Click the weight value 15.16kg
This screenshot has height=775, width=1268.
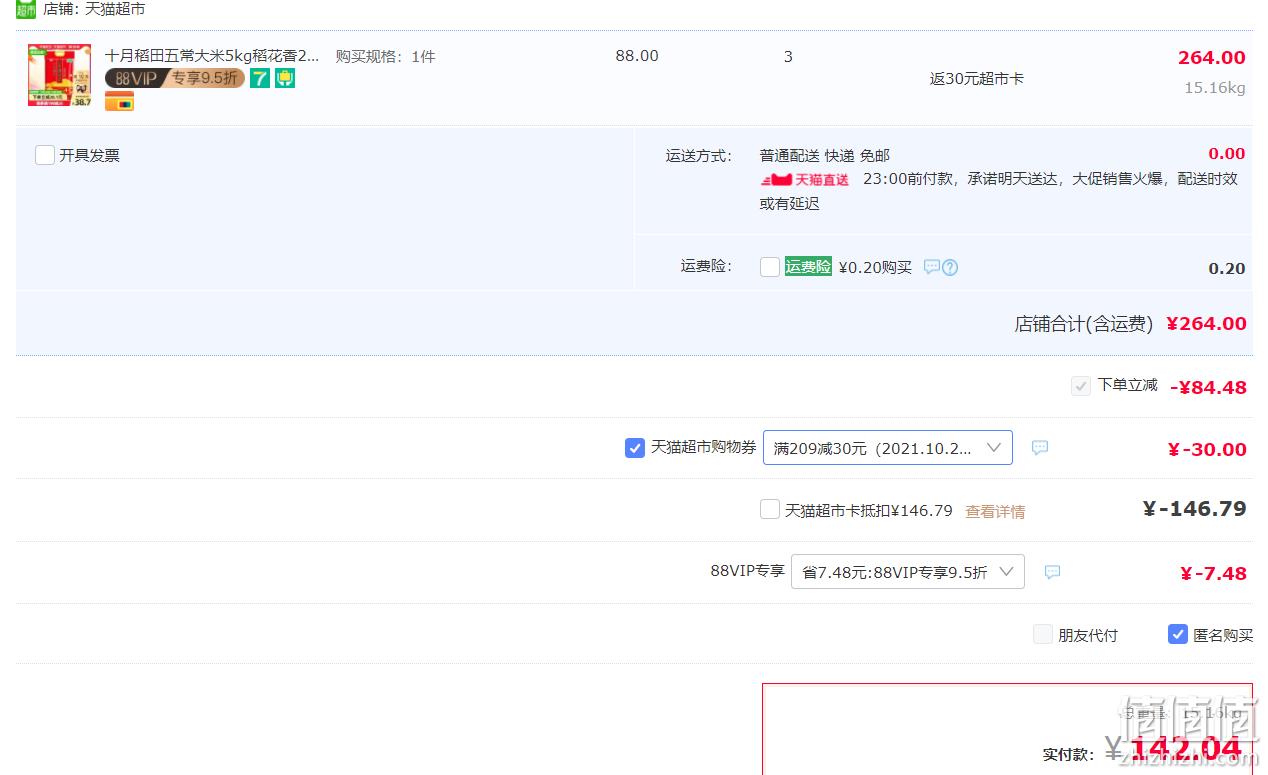tap(1215, 88)
